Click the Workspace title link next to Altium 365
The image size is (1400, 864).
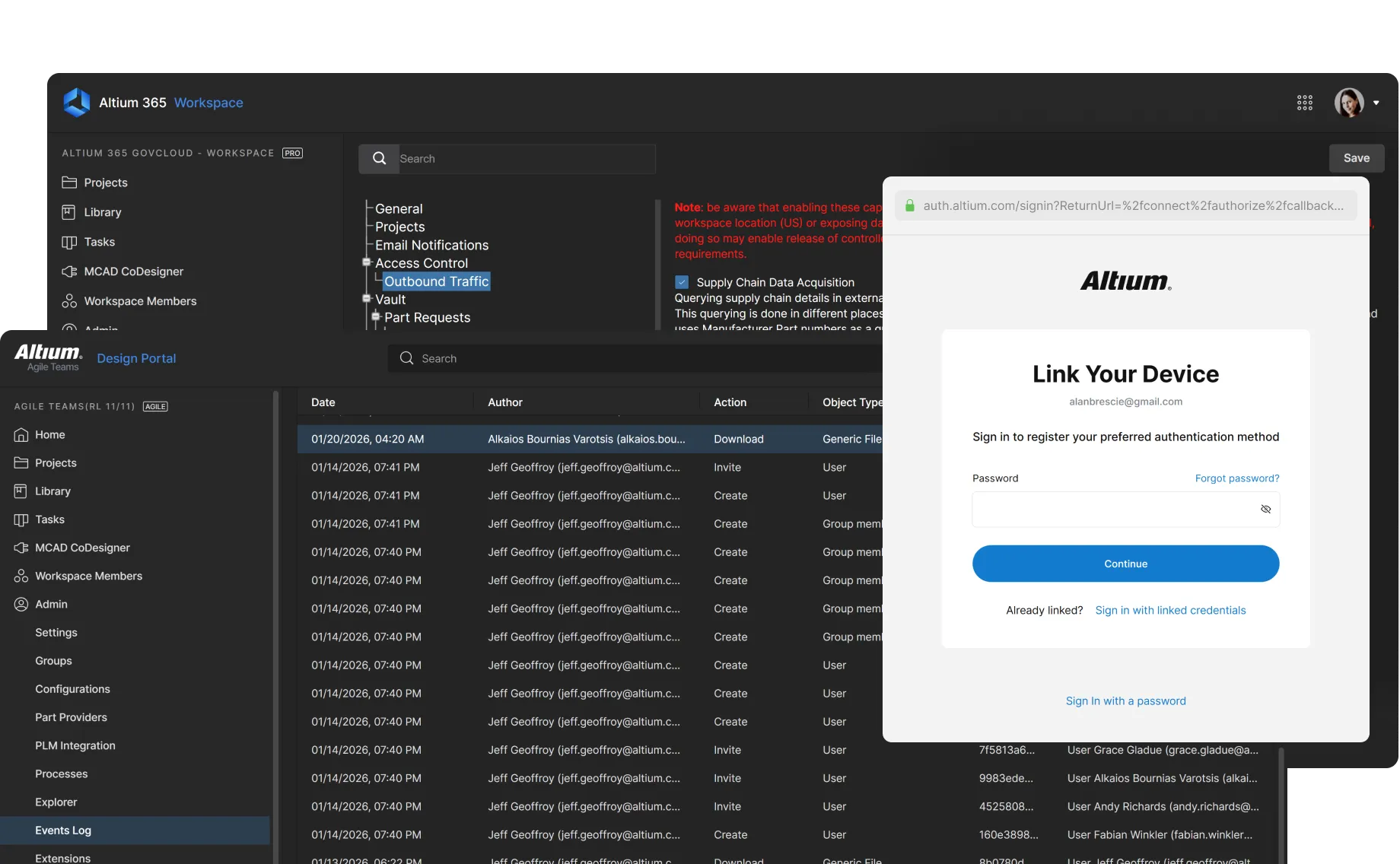tap(208, 103)
